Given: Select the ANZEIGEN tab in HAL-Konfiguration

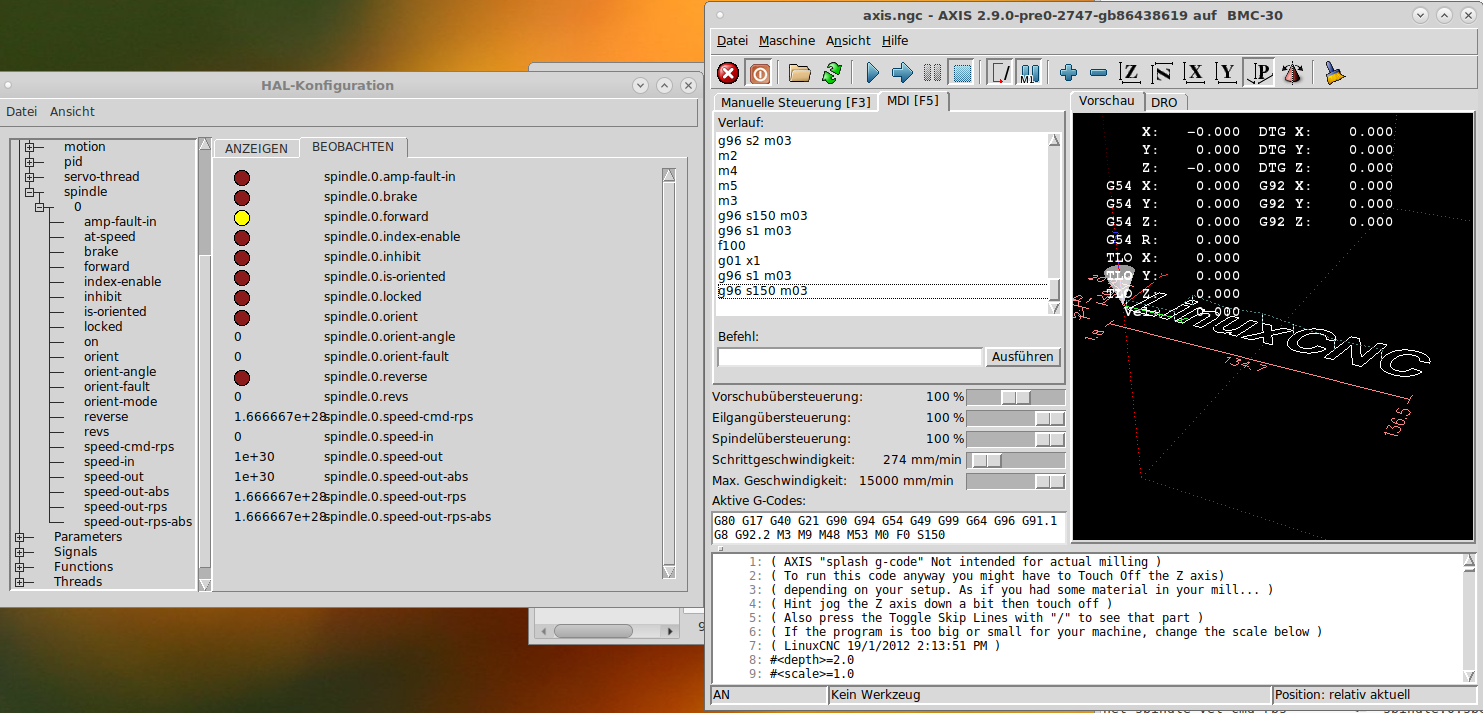Looking at the screenshot, I should click(256, 148).
